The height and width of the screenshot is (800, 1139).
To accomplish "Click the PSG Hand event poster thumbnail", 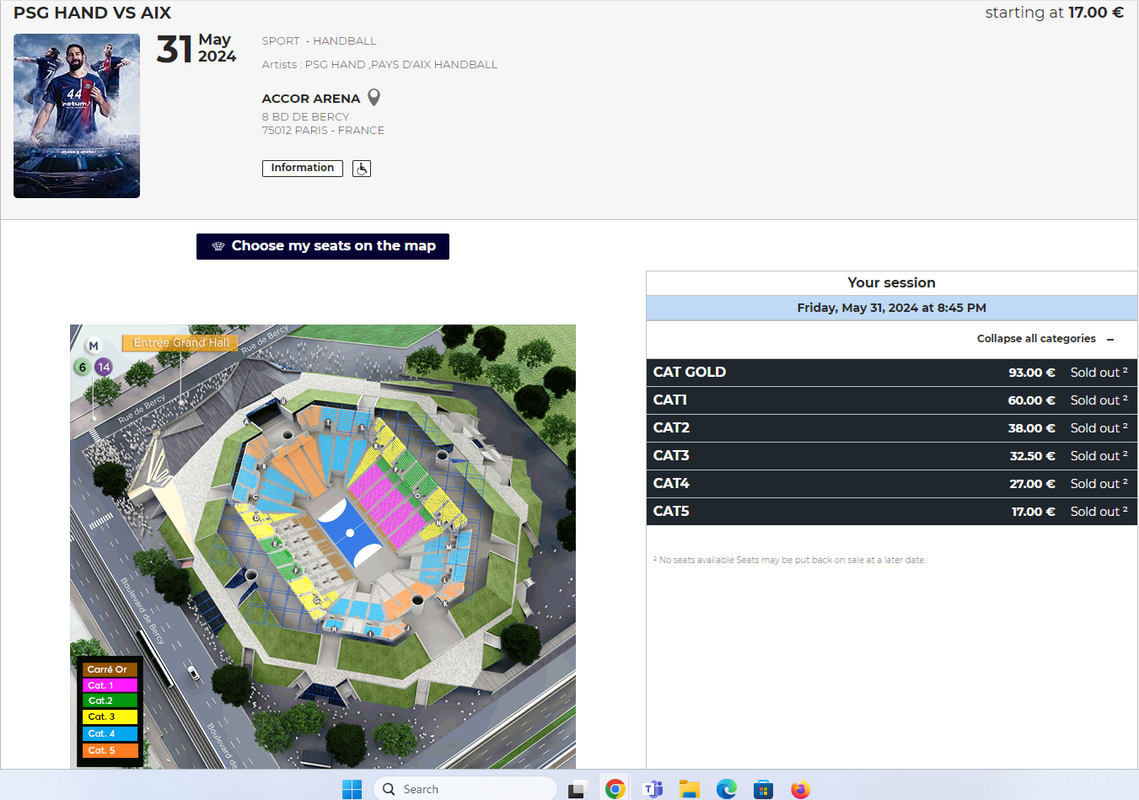I will click(x=77, y=116).
